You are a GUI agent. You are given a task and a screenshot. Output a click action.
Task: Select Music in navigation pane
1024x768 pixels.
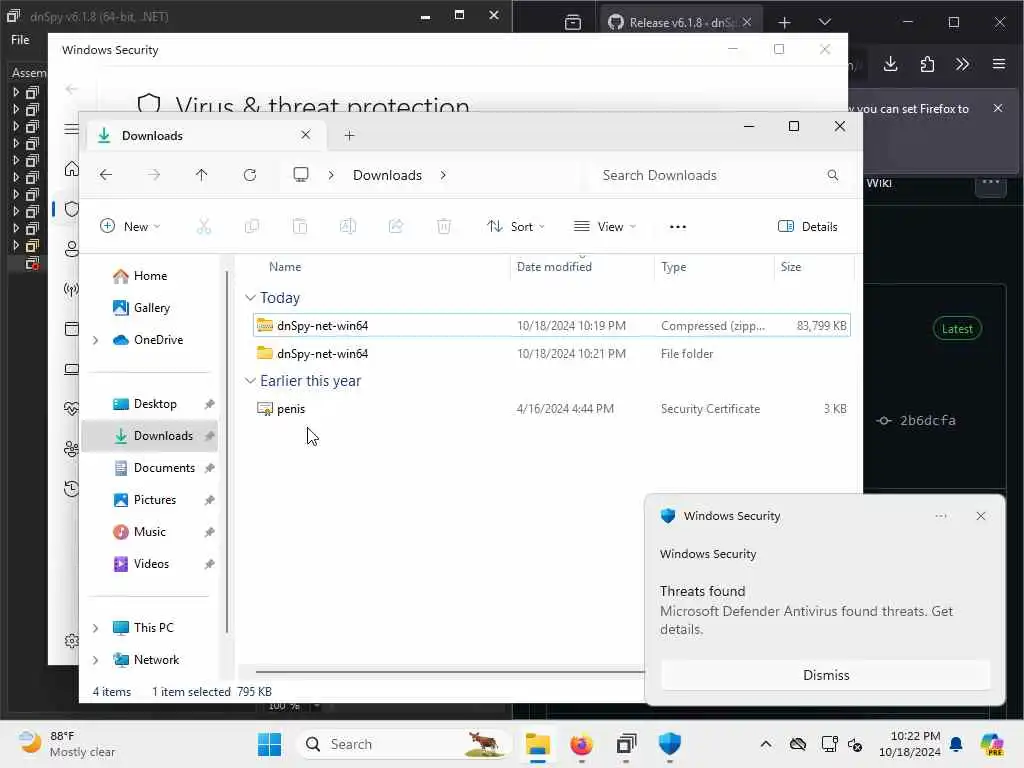(x=150, y=532)
